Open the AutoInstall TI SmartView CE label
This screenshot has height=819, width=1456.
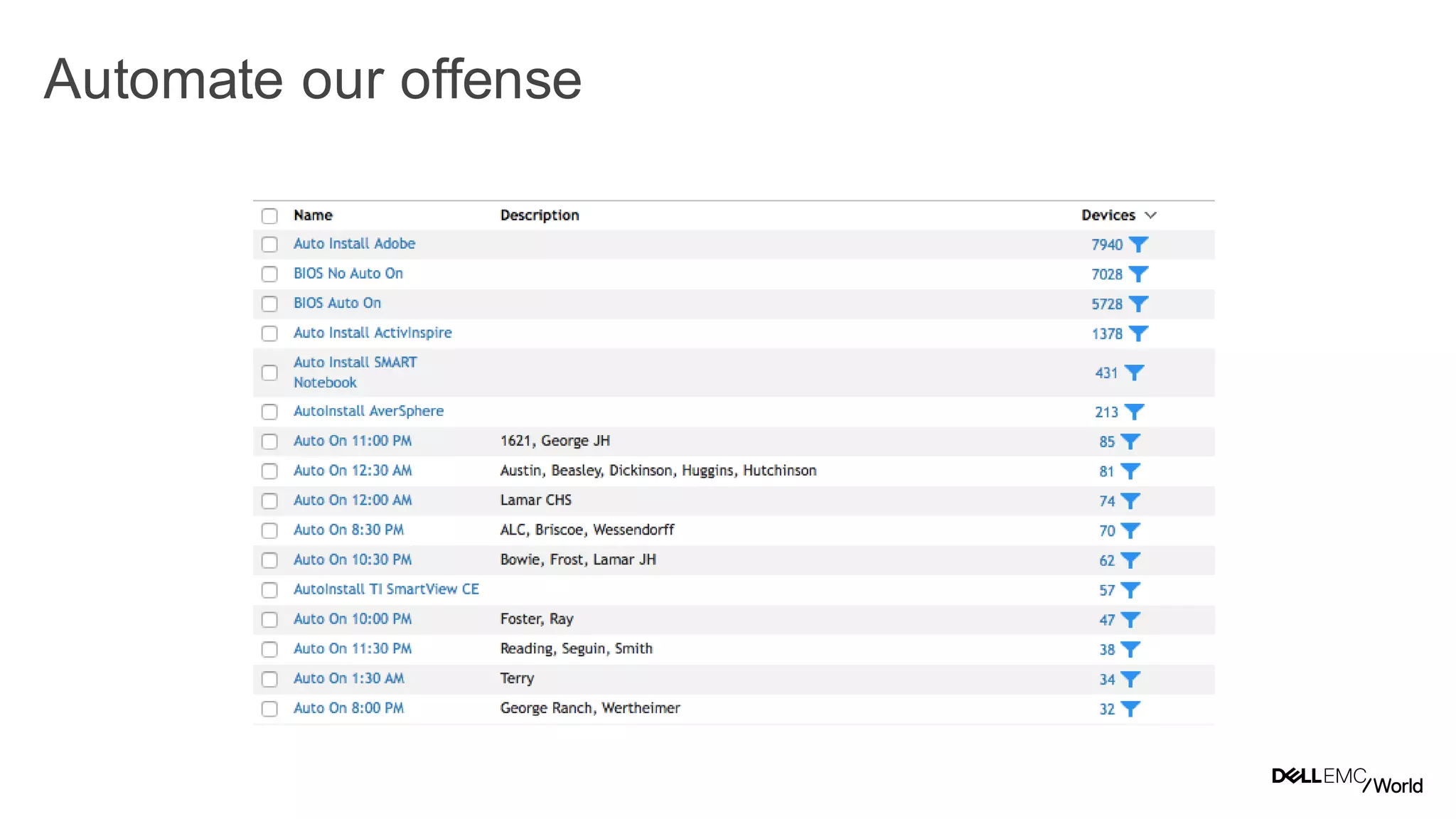386,590
